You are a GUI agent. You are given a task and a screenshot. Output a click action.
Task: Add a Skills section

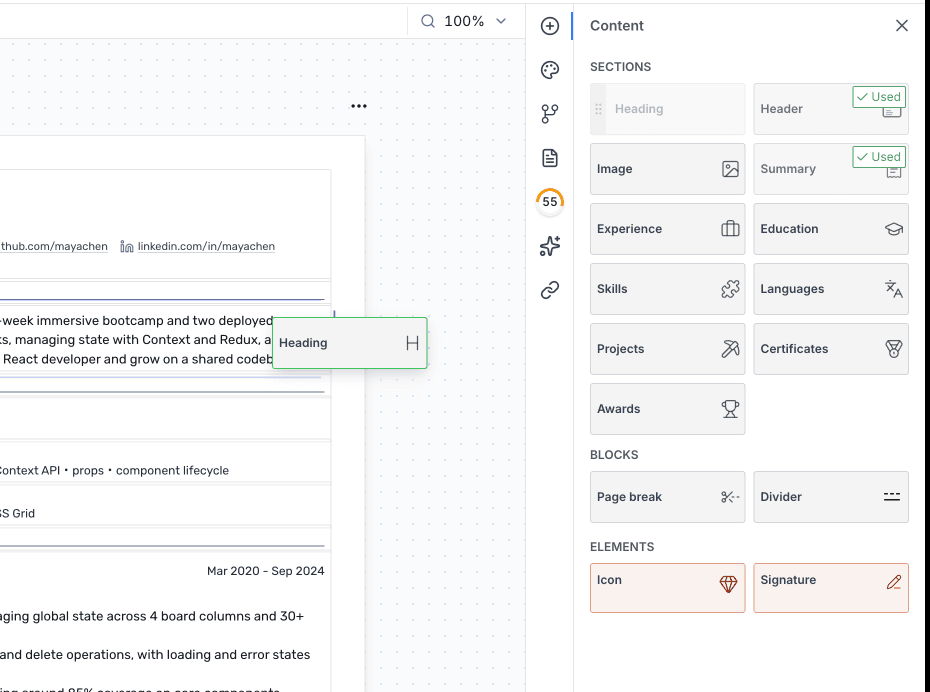(667, 289)
